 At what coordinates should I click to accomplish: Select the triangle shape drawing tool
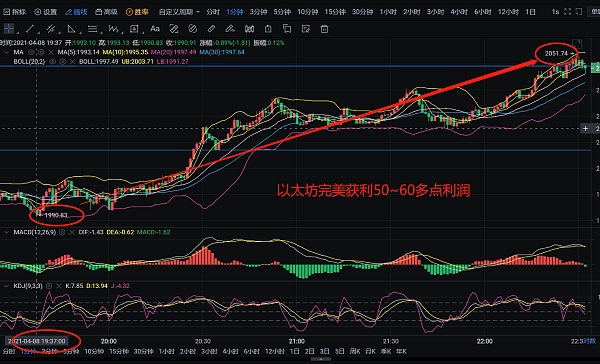[x=72, y=29]
